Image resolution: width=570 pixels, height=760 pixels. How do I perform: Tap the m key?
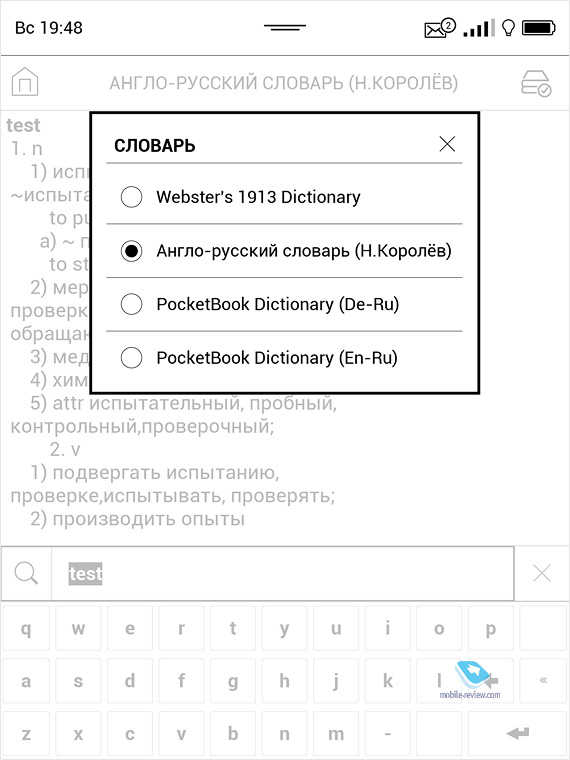pyautogui.click(x=336, y=733)
